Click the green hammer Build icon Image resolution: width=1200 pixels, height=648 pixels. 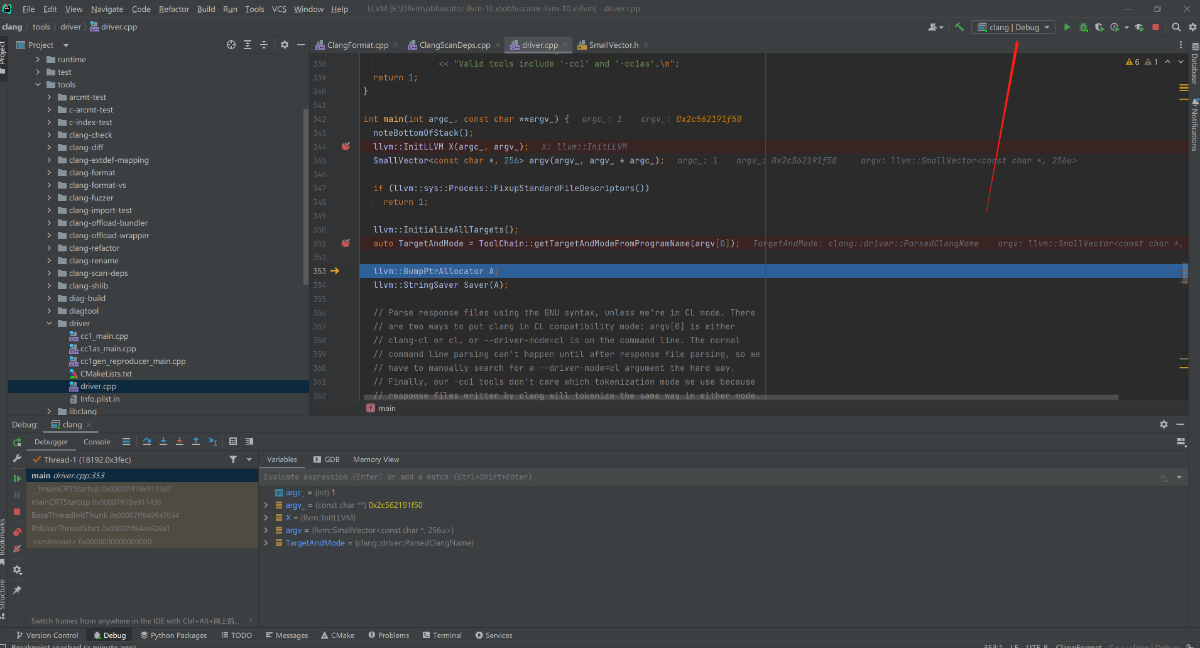959,27
